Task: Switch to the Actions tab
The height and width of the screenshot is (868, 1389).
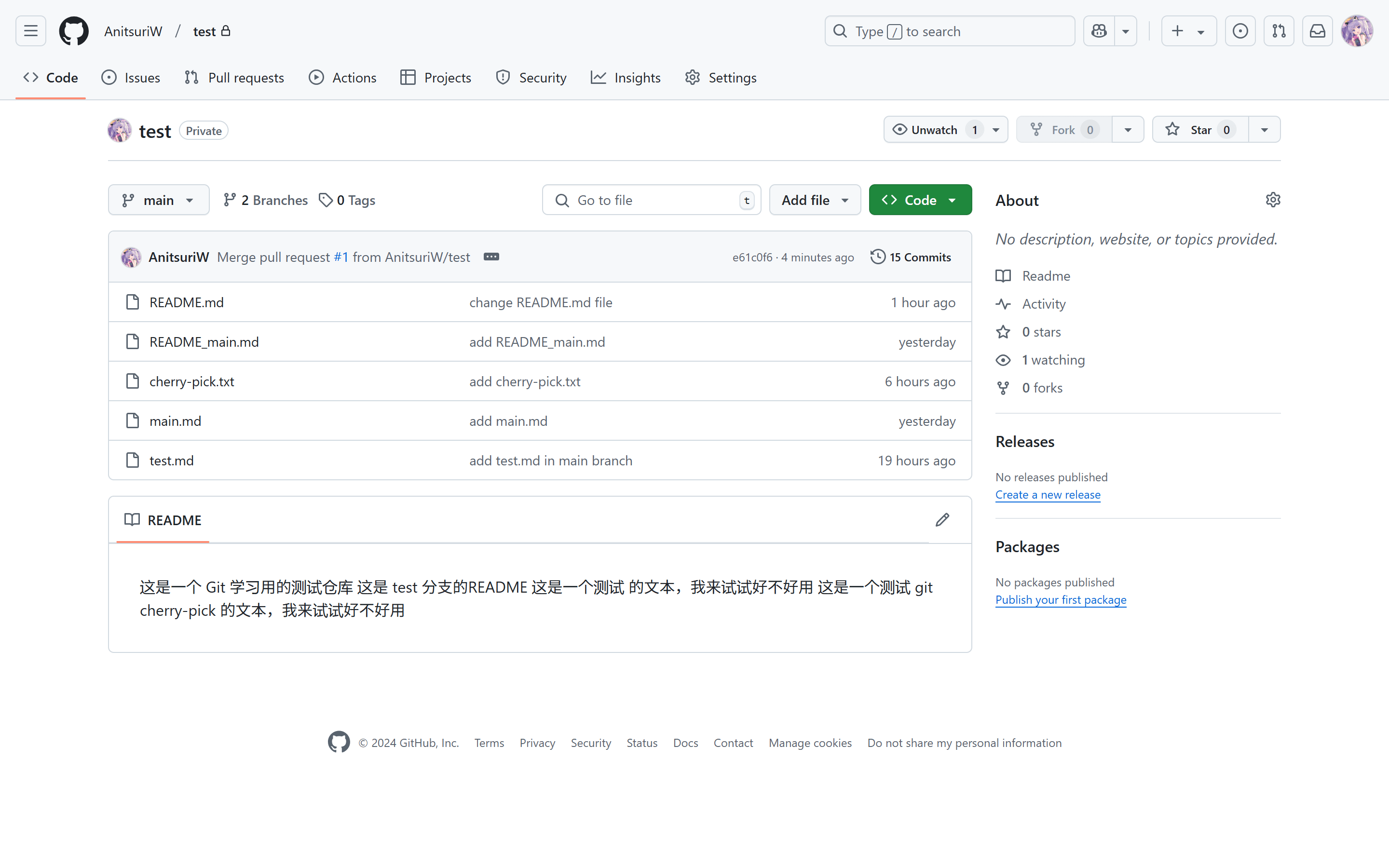Action: pyautogui.click(x=342, y=78)
